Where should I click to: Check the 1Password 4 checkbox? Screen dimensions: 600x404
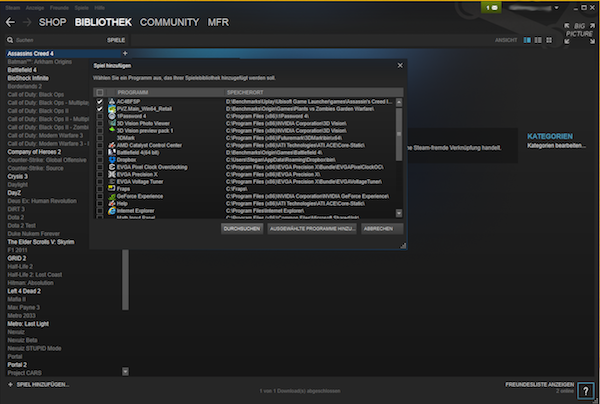click(x=100, y=116)
